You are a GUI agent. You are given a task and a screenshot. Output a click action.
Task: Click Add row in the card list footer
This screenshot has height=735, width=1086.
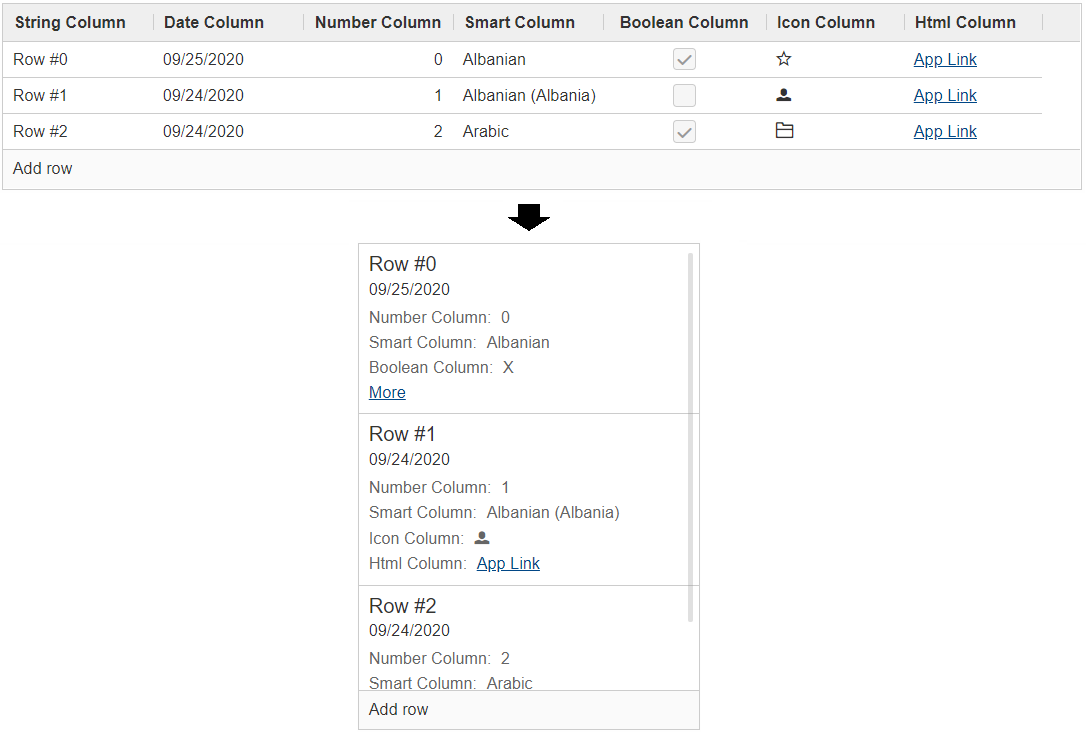pos(398,709)
